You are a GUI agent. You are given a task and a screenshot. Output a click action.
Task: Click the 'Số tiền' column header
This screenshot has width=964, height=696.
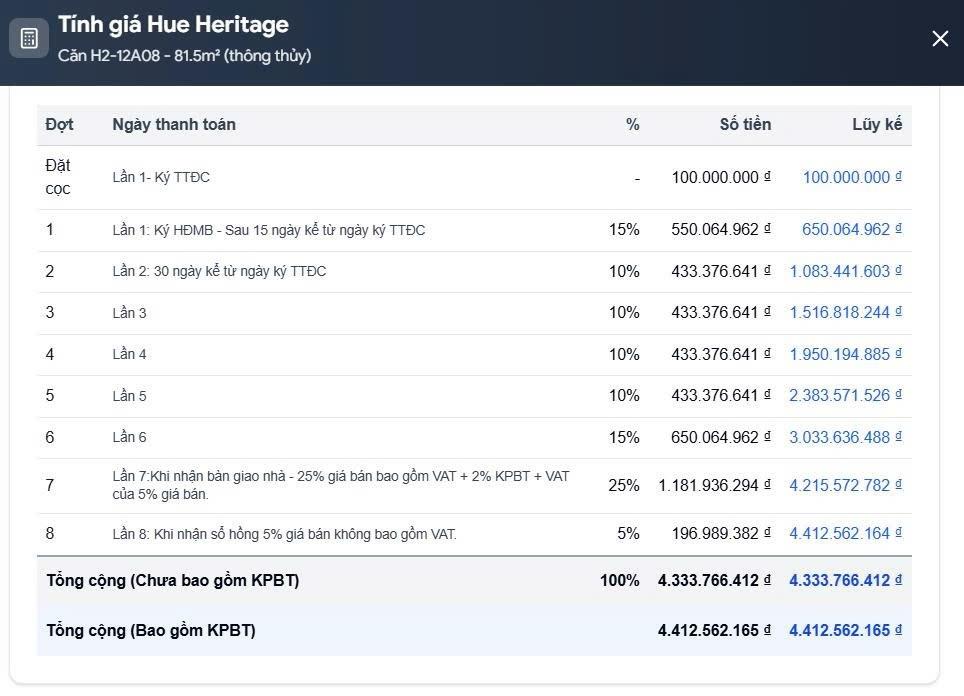pyautogui.click(x=745, y=124)
